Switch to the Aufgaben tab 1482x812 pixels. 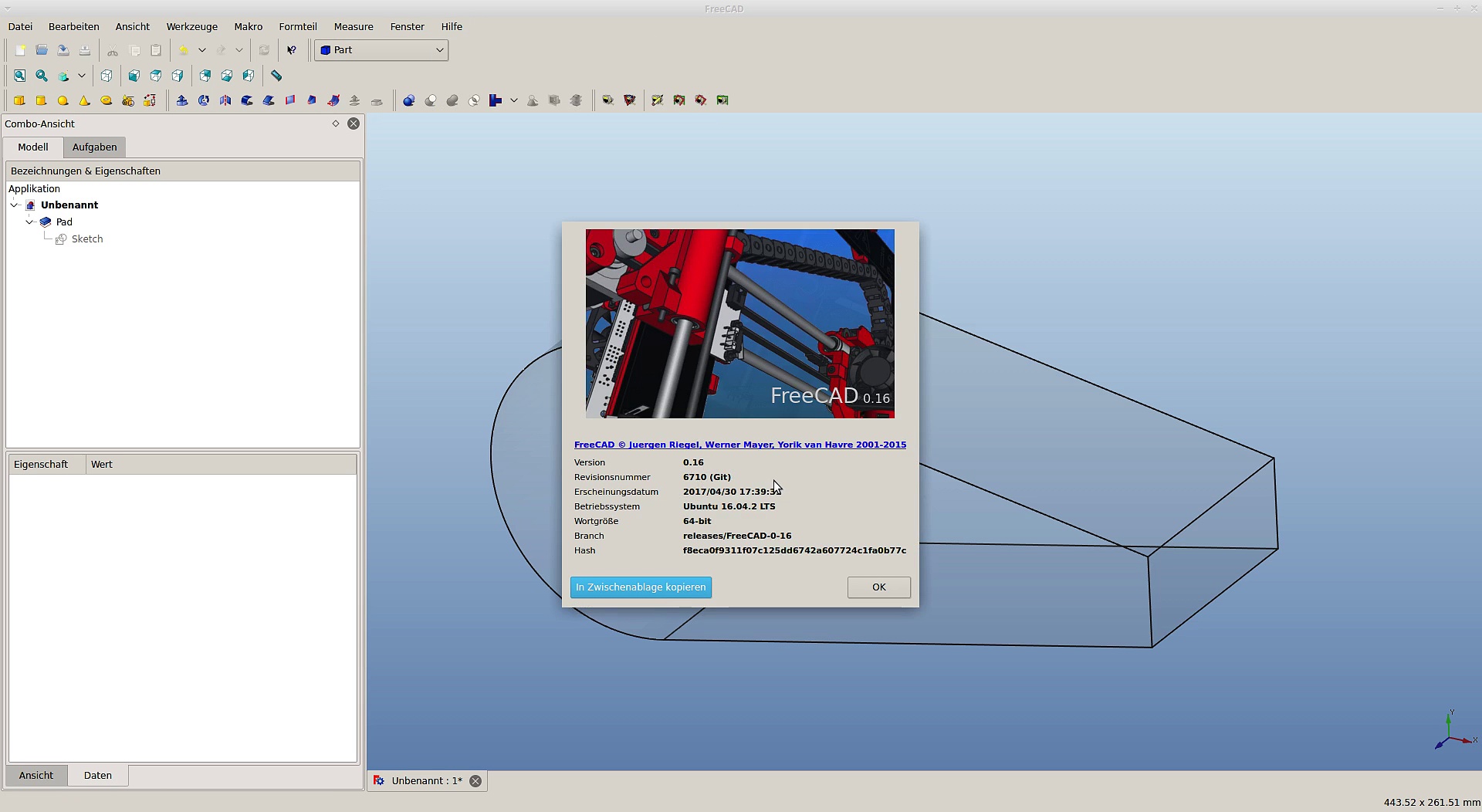[94, 147]
